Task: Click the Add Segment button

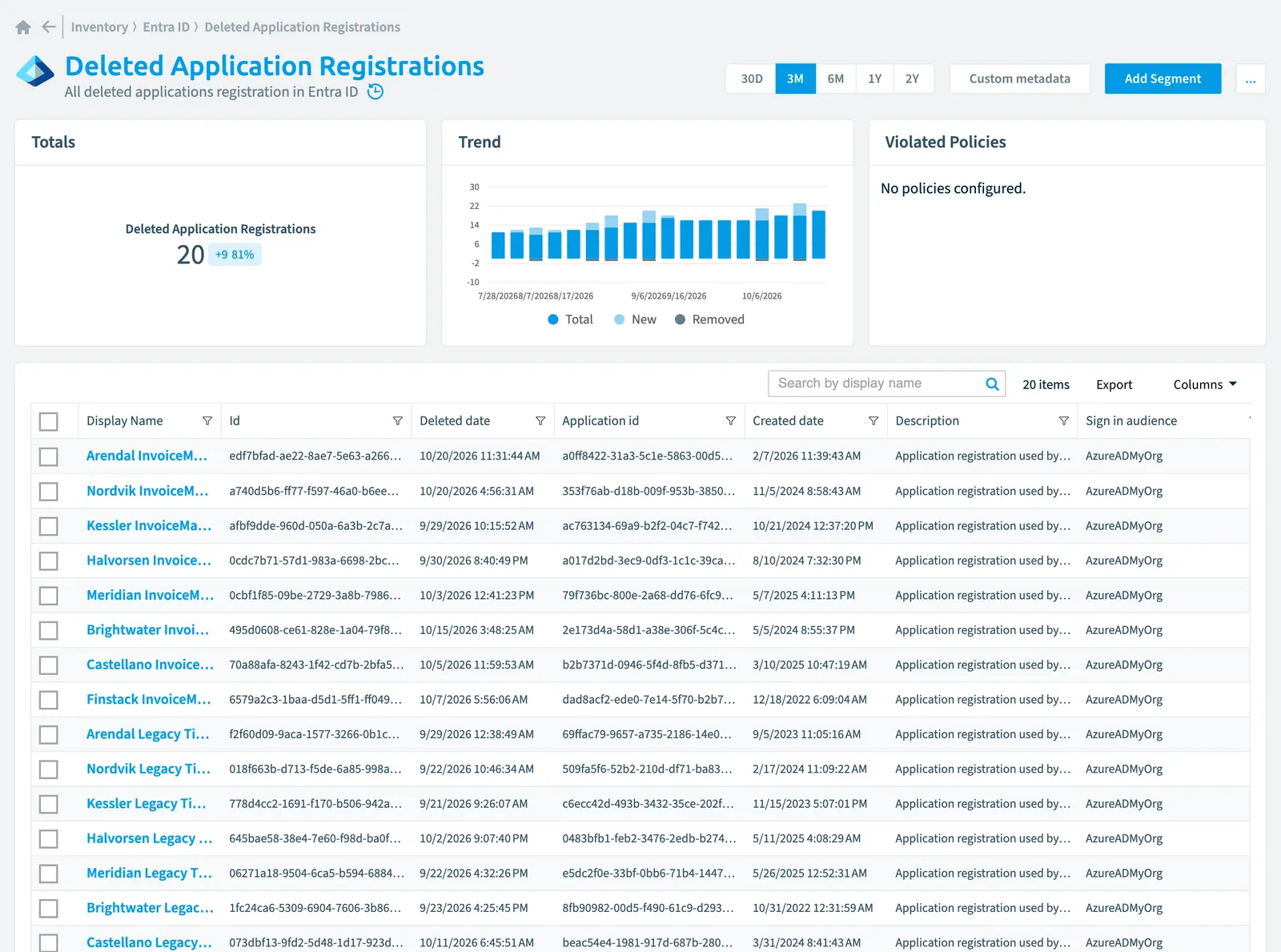Action: pos(1163,78)
